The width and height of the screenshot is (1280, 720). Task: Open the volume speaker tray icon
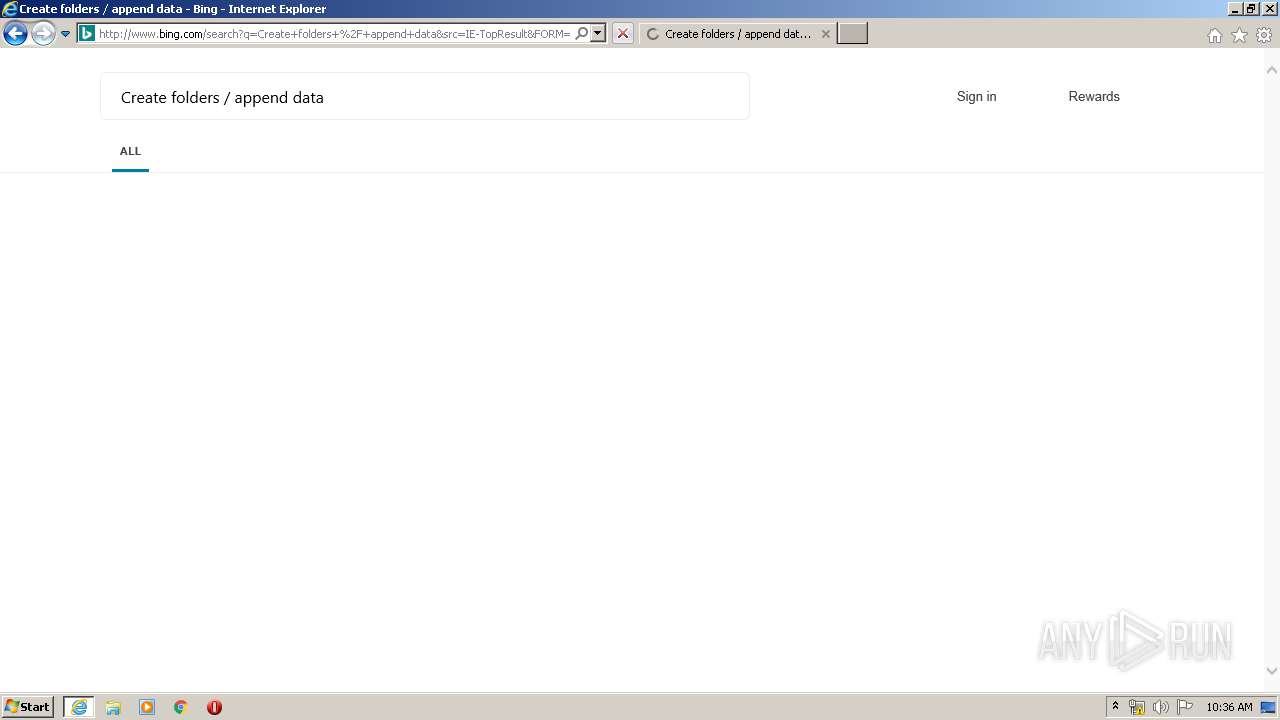point(1161,707)
